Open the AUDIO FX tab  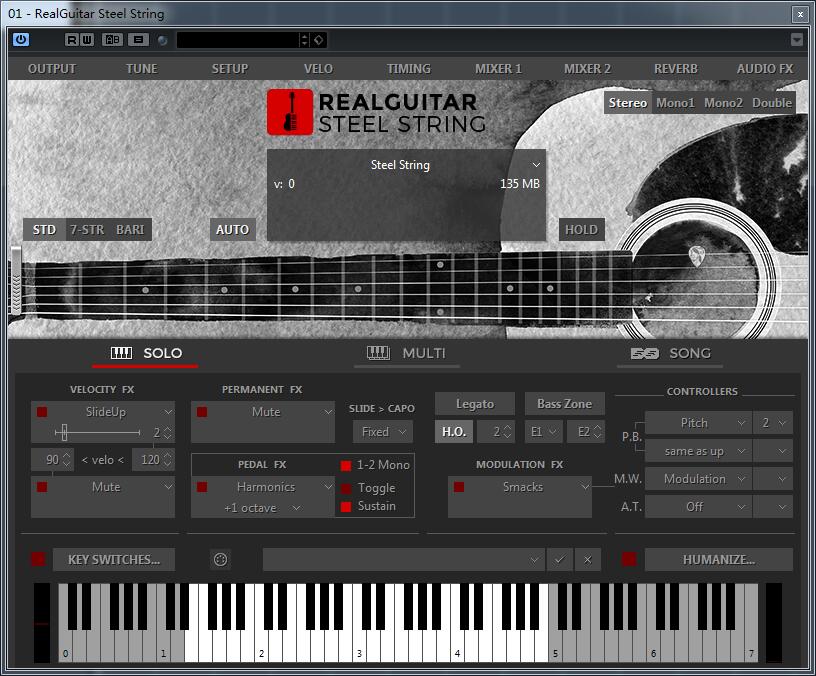765,69
